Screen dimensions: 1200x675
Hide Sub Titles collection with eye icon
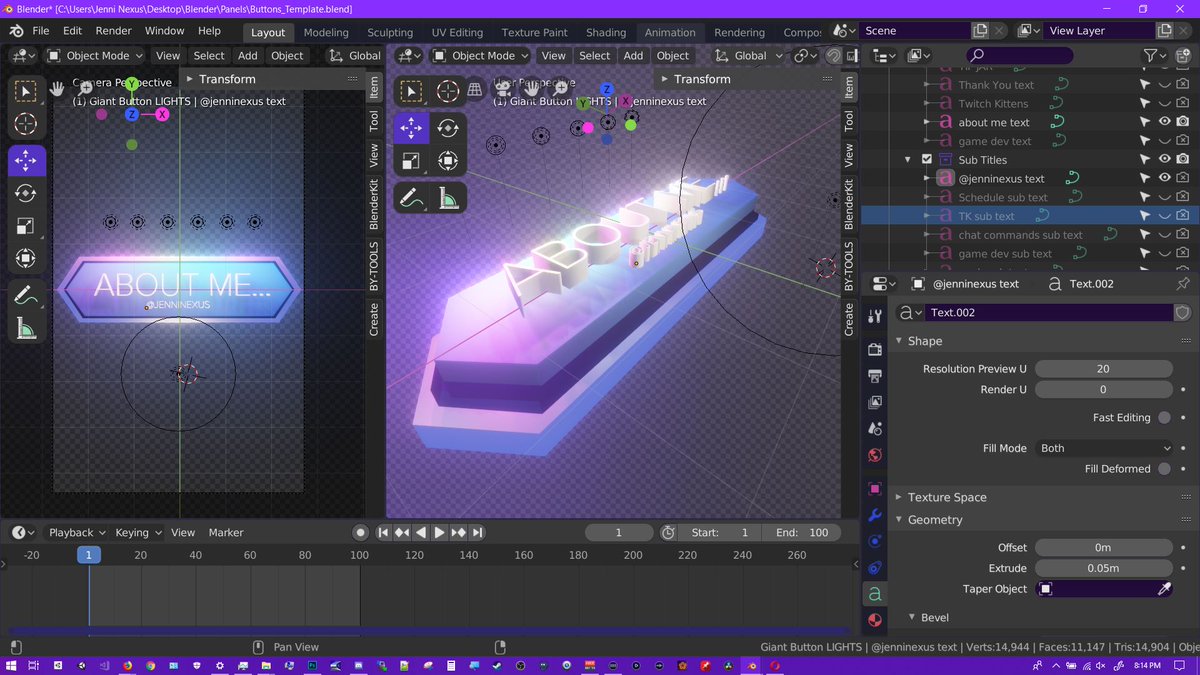(1164, 160)
